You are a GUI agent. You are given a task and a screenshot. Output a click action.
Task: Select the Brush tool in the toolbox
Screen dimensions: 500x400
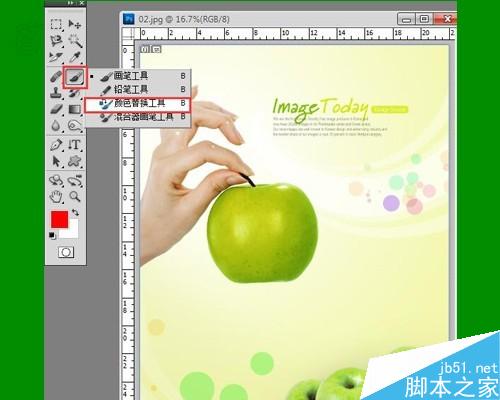click(75, 77)
